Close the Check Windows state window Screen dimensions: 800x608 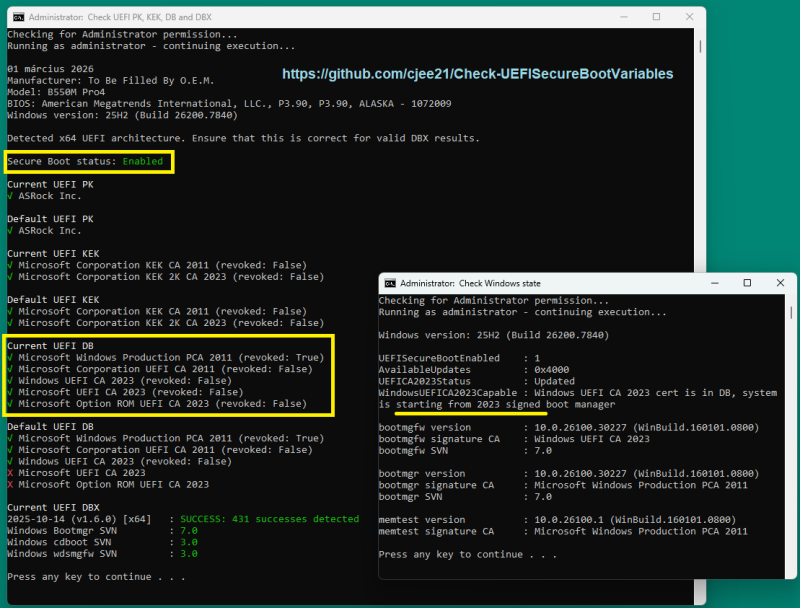click(780, 283)
